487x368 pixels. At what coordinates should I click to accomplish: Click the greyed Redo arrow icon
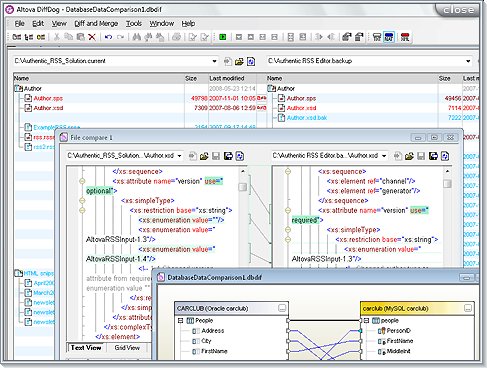coord(120,37)
